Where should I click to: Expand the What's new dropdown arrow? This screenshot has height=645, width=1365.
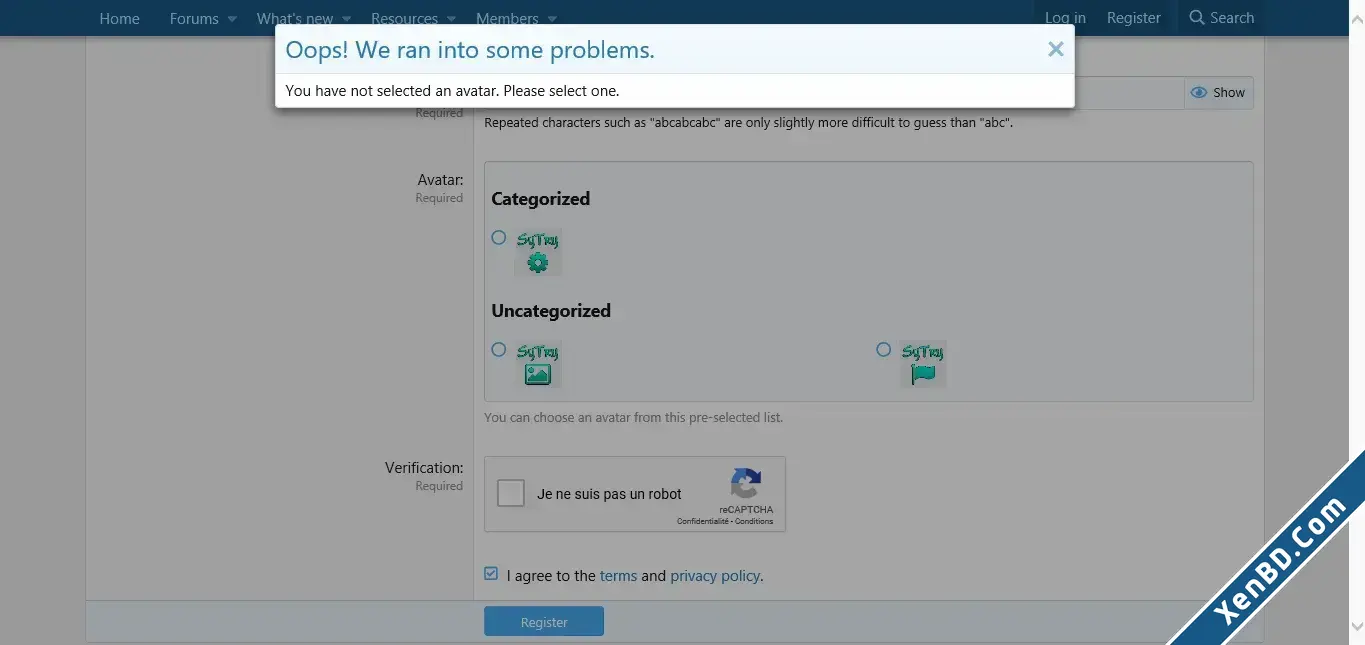point(347,19)
